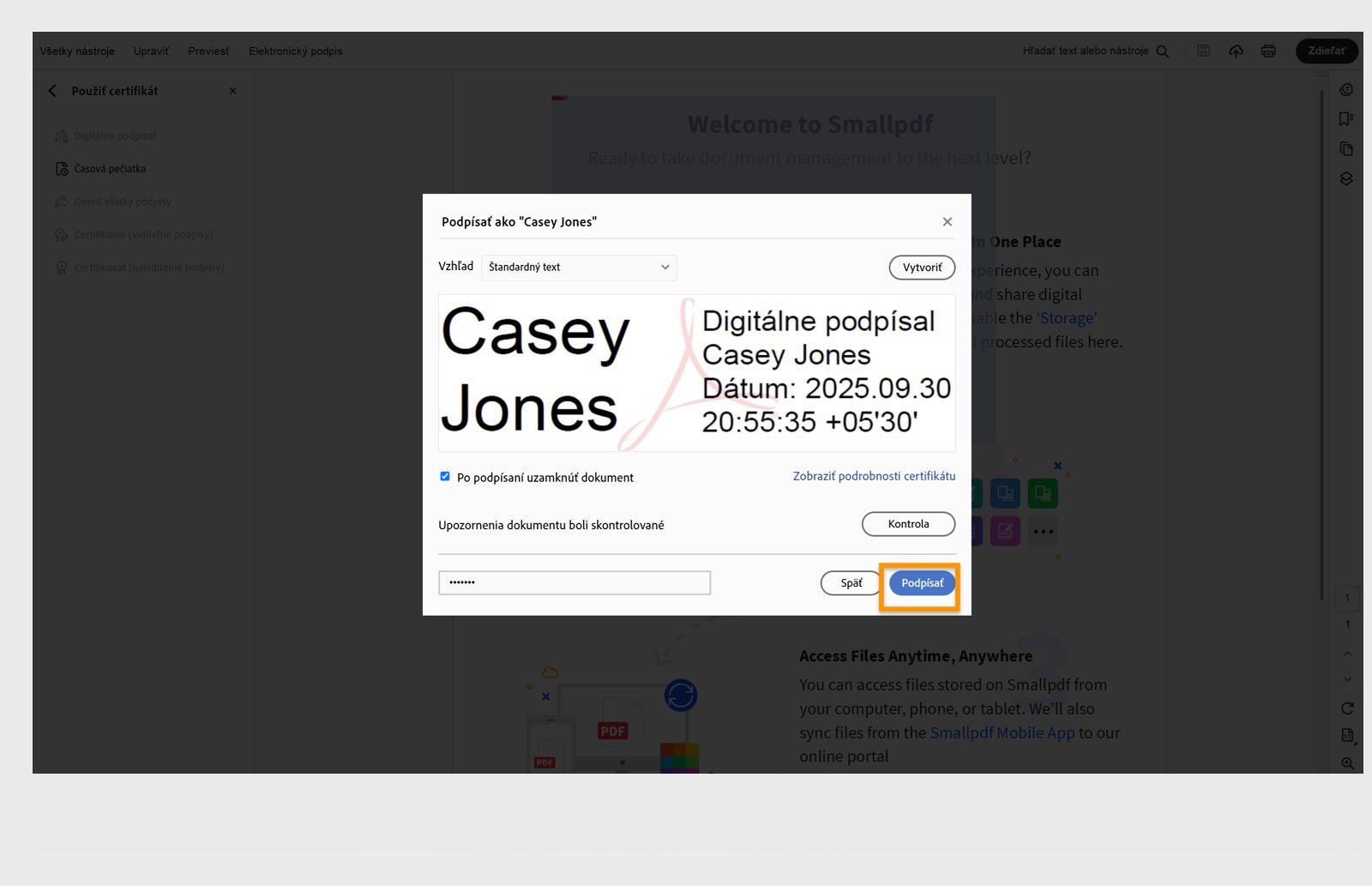Click the three-dots more tools icon in document
1372x886 pixels.
click(1043, 532)
